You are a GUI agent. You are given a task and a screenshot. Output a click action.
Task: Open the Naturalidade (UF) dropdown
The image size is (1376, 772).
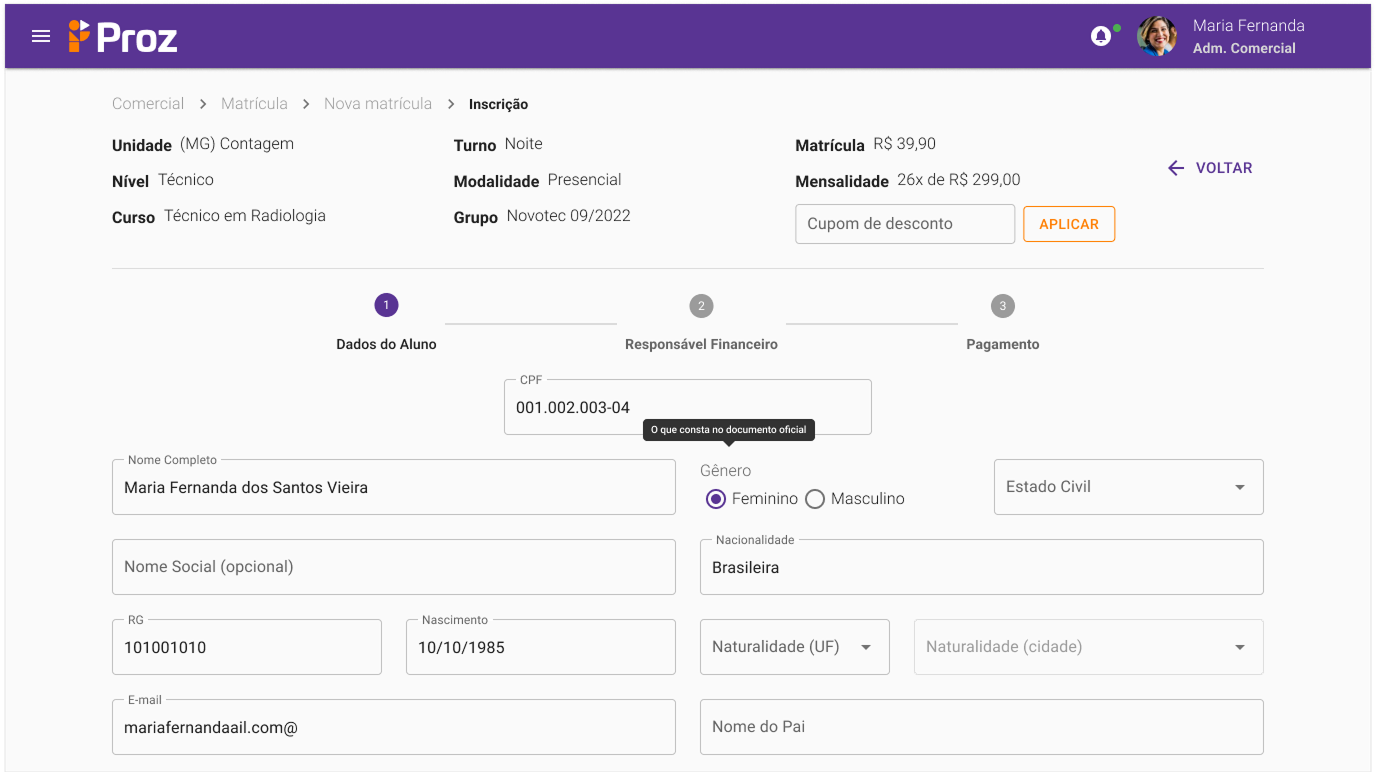[x=794, y=647]
